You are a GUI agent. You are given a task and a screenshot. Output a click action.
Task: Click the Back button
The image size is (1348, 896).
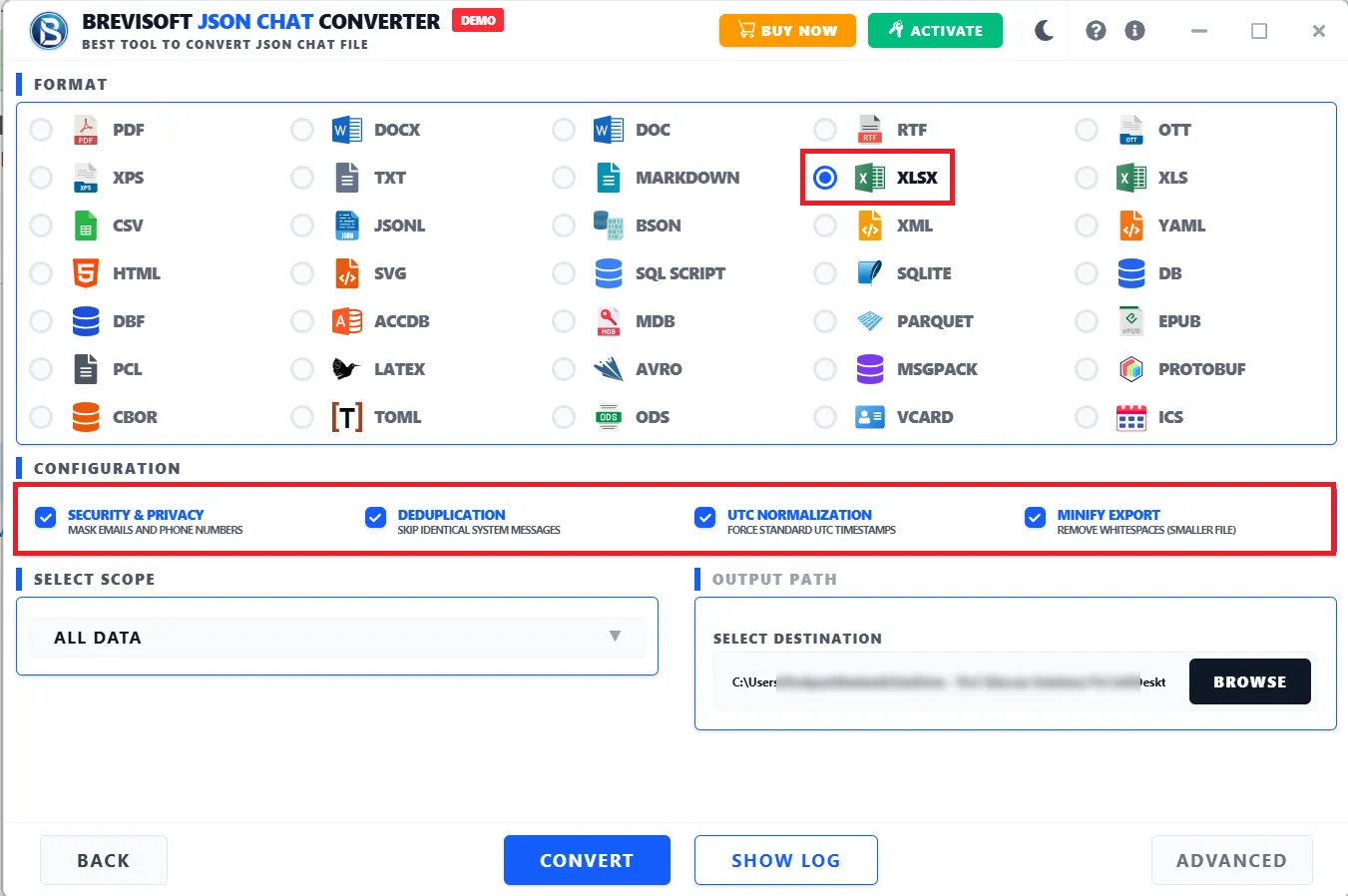pyautogui.click(x=104, y=860)
